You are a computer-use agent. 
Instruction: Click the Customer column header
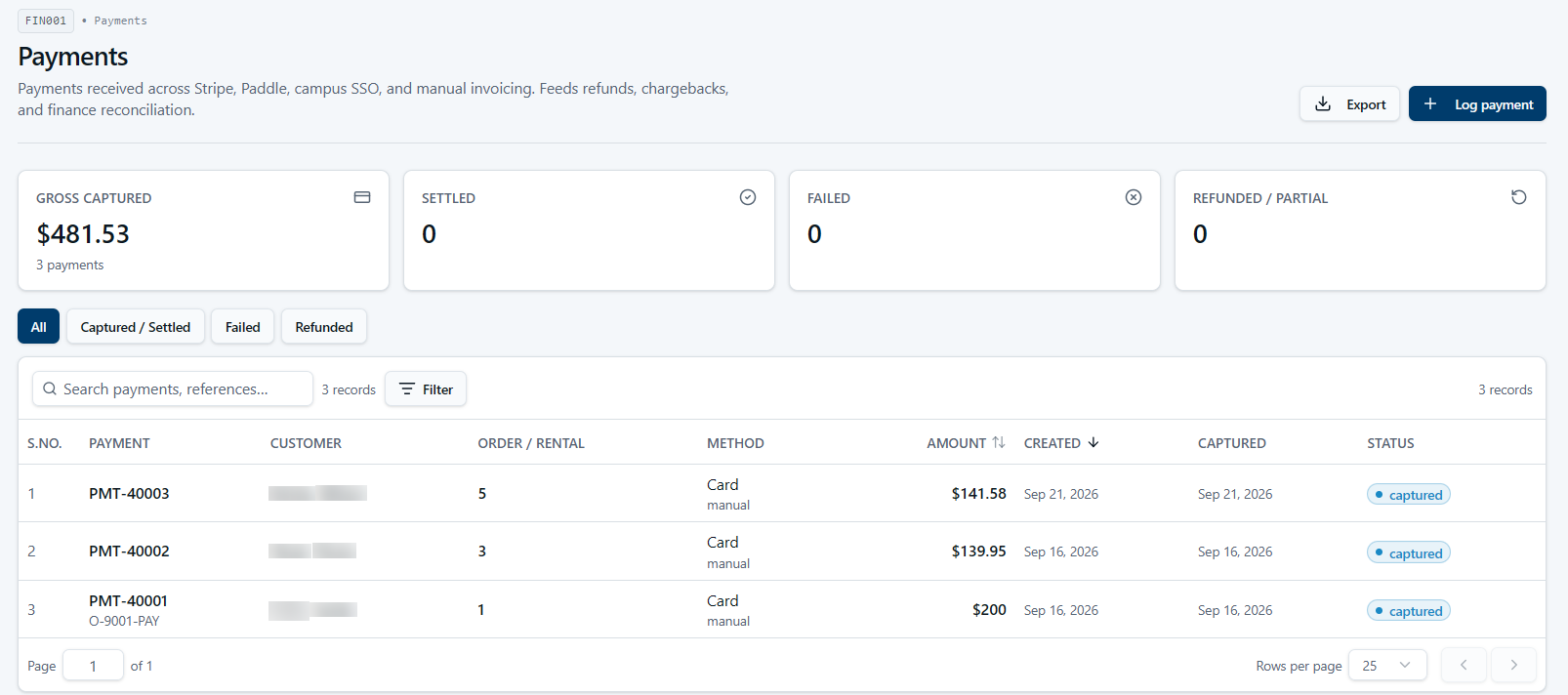tap(306, 442)
